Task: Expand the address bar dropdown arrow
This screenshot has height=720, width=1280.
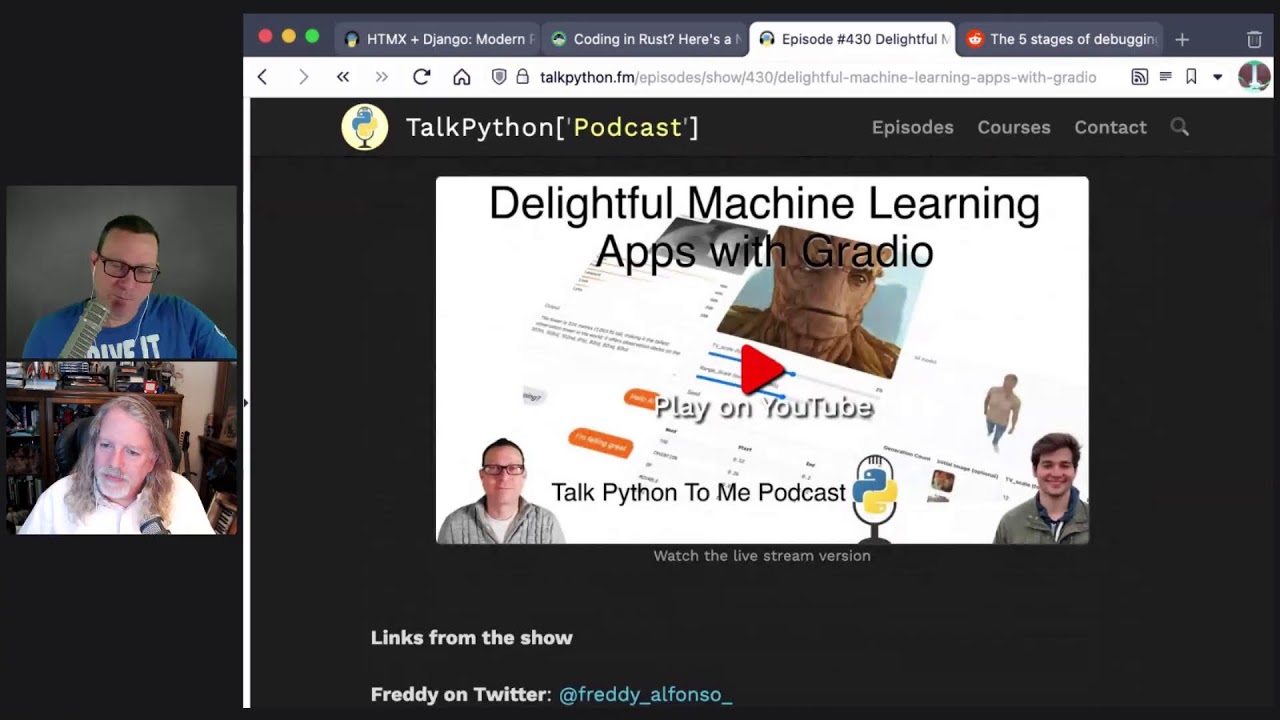Action: [x=1217, y=77]
